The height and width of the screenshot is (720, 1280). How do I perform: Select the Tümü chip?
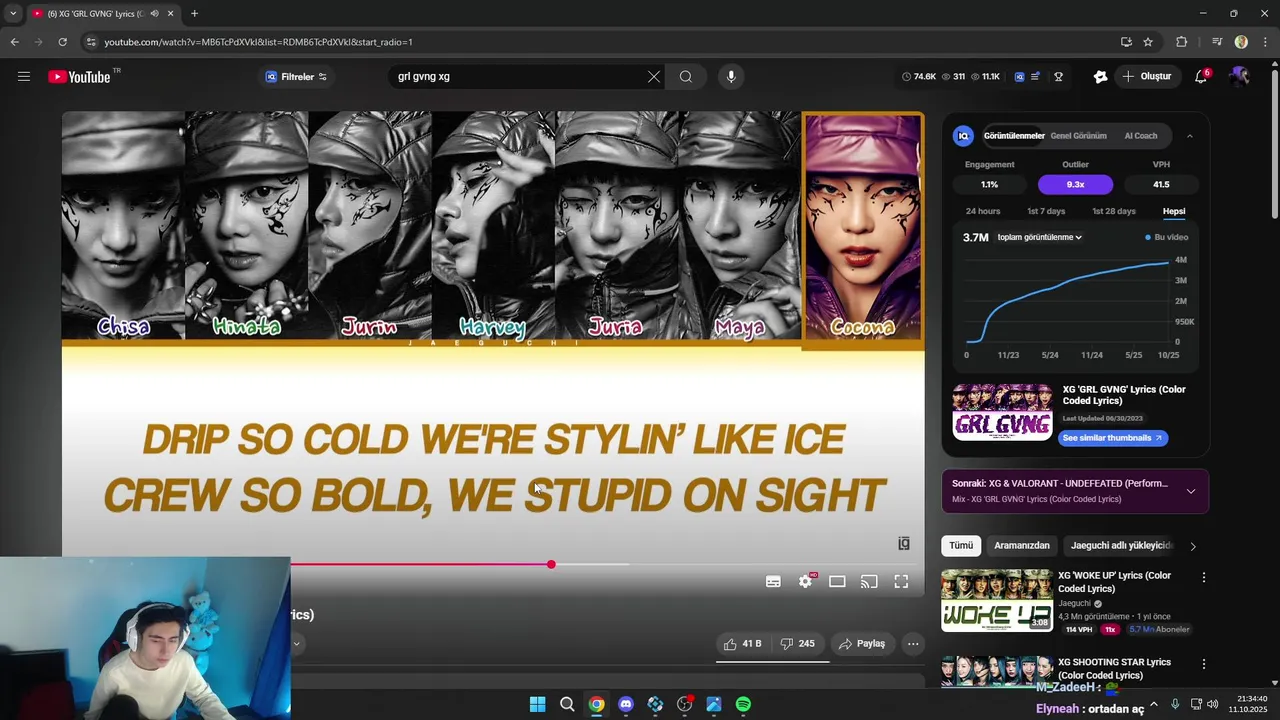click(x=961, y=546)
